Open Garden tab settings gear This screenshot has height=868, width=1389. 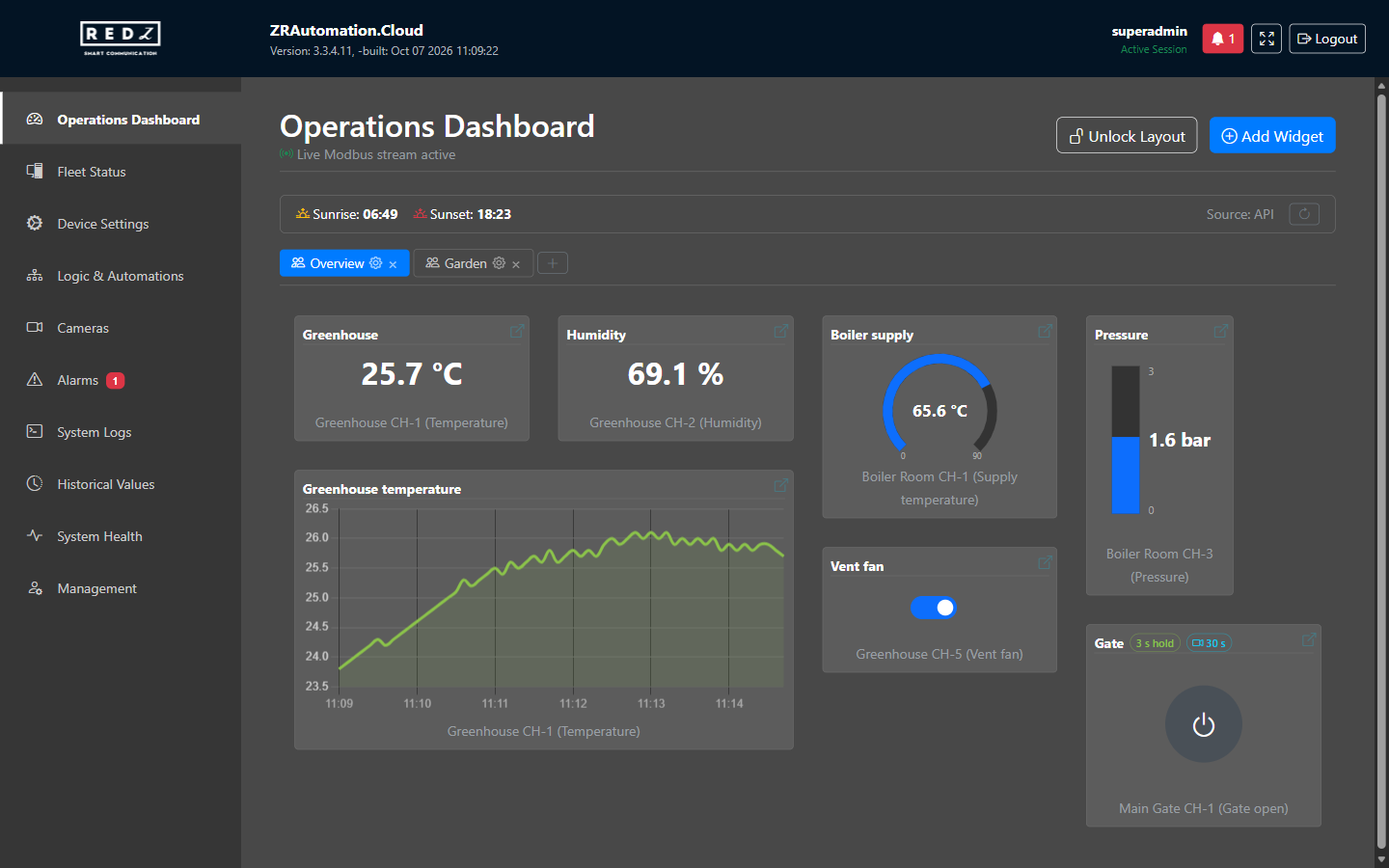click(499, 263)
